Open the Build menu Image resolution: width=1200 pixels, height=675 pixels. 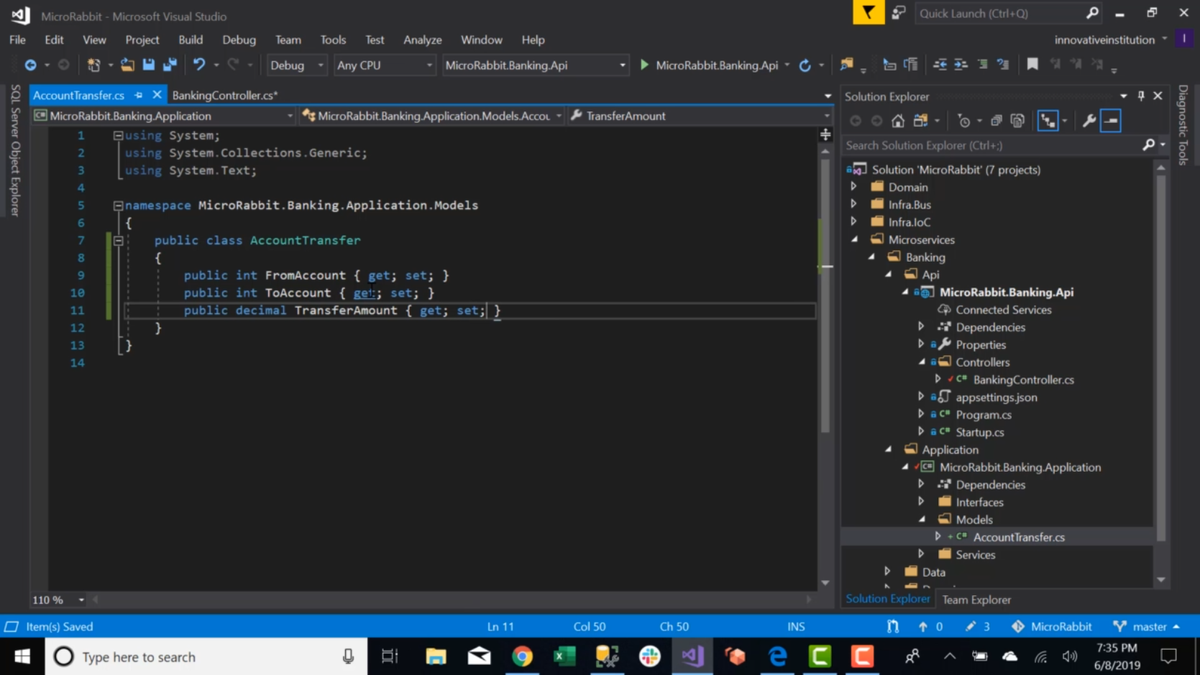[x=191, y=40]
